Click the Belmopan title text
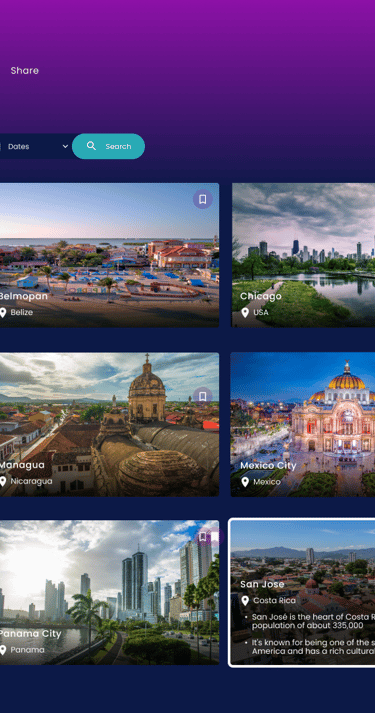The height and width of the screenshot is (713, 375). [23, 296]
